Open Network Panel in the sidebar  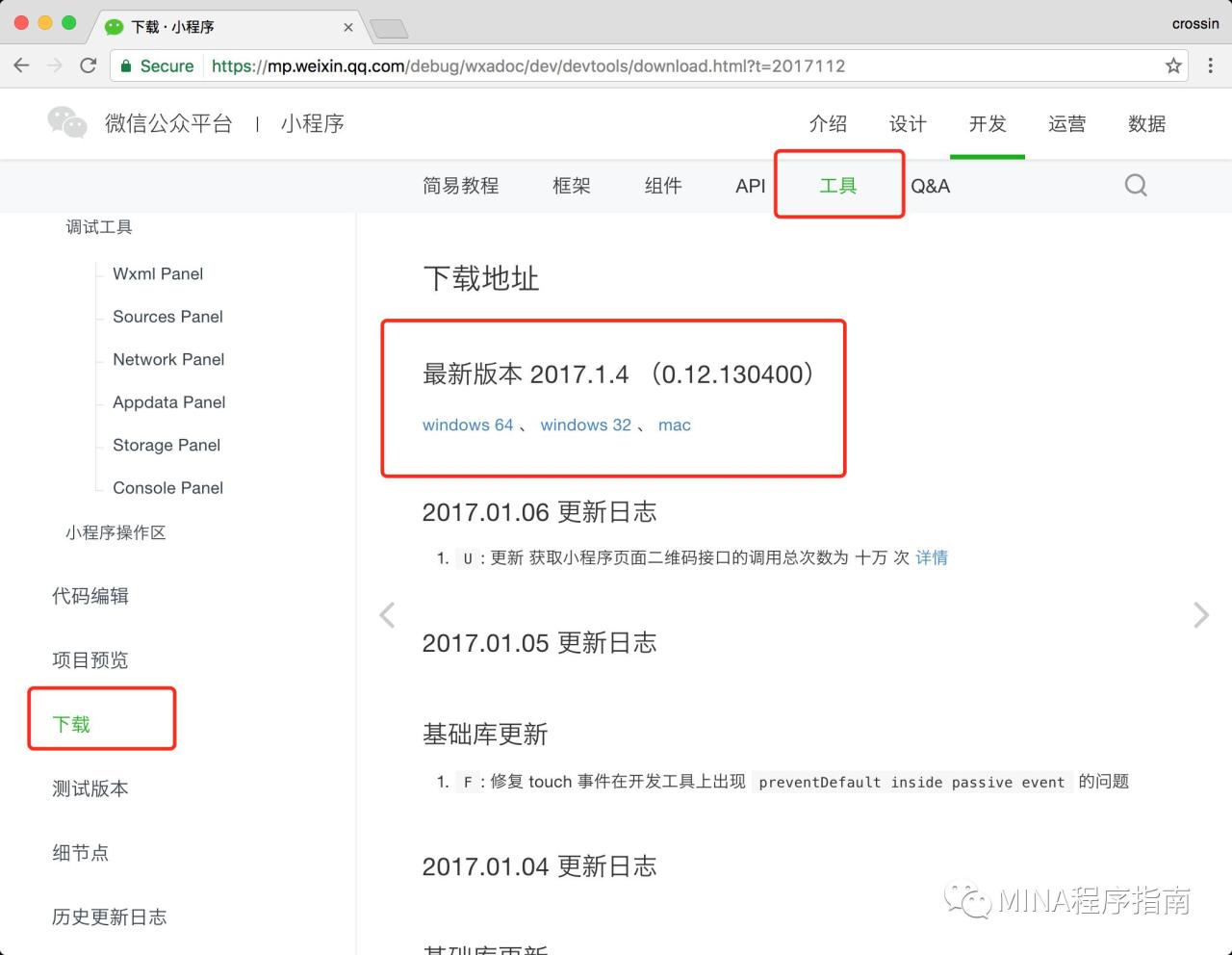point(168,359)
